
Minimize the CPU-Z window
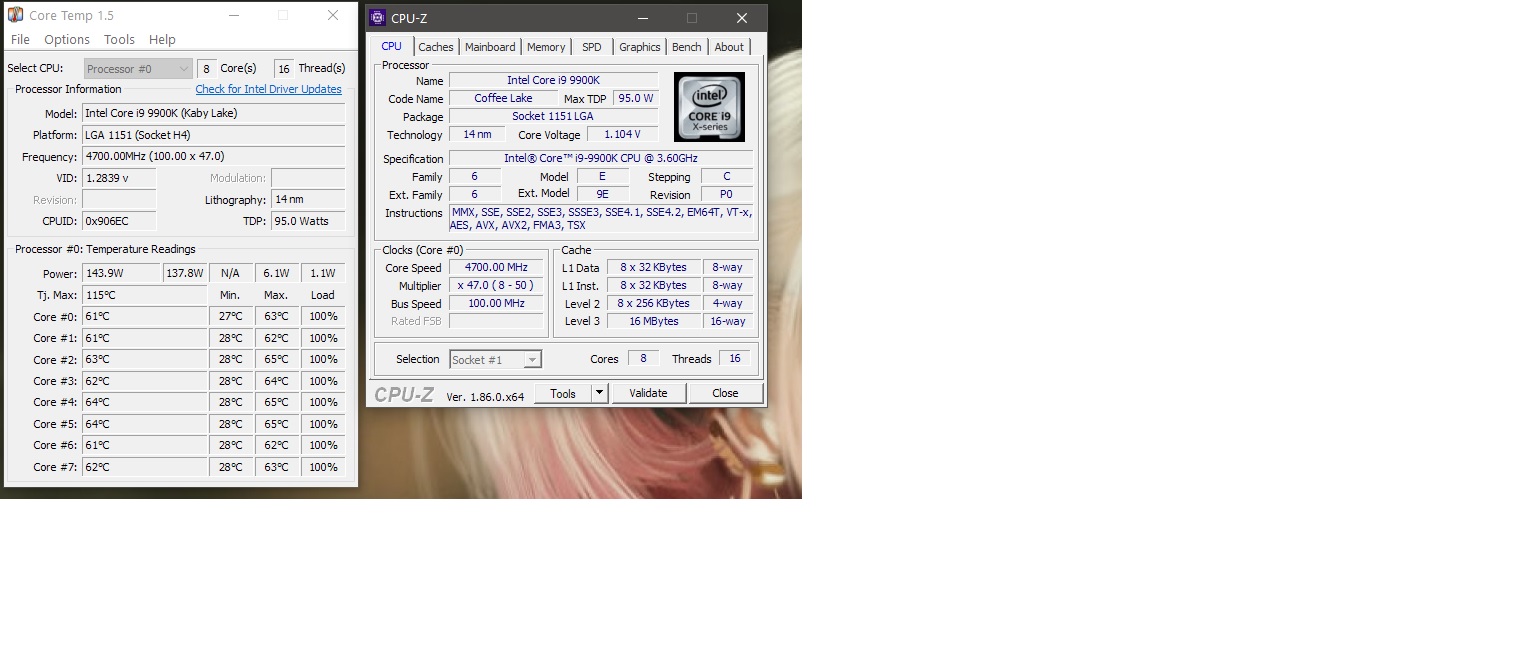pyautogui.click(x=641, y=18)
